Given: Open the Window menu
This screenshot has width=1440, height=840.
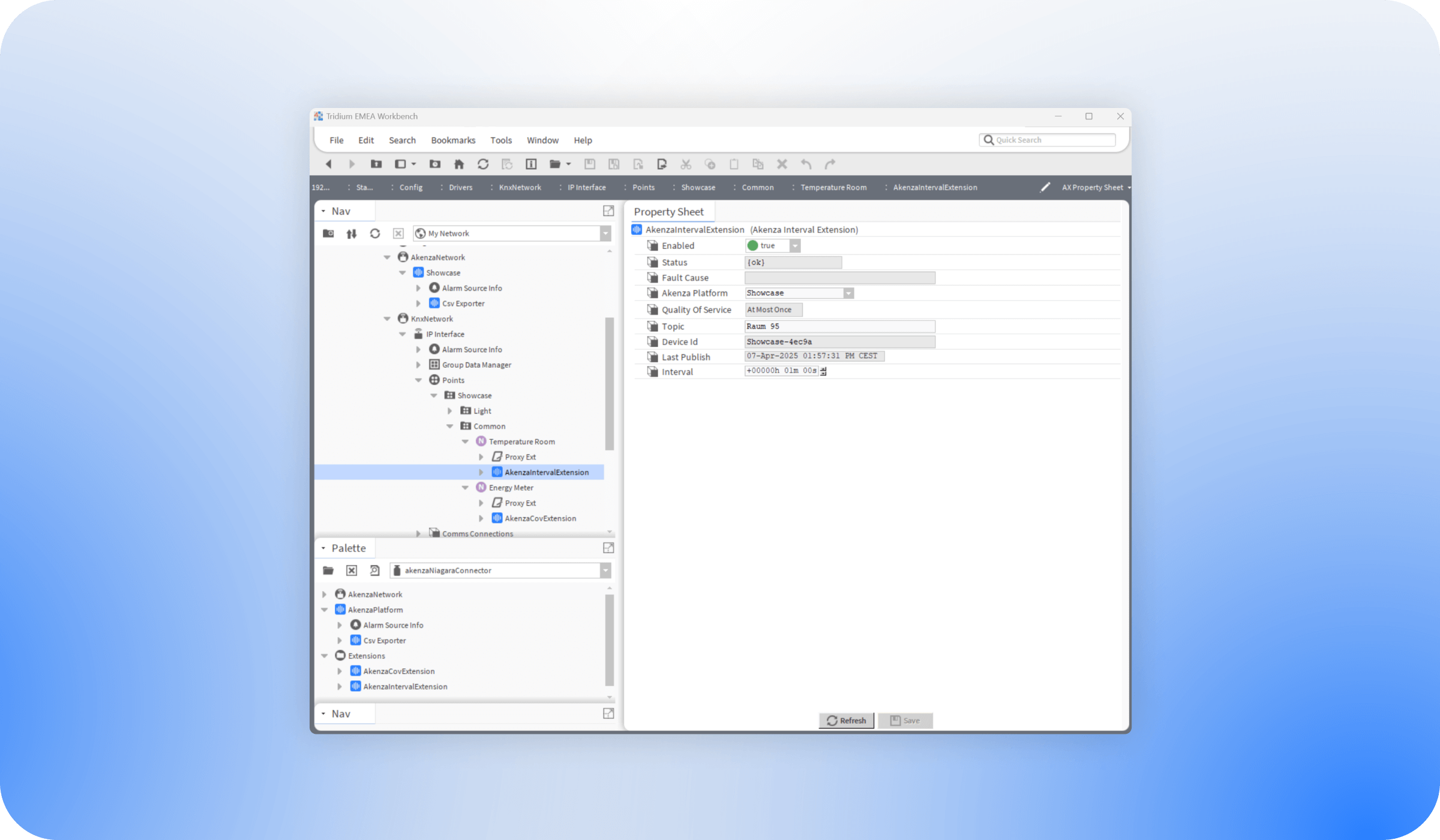Looking at the screenshot, I should click(x=542, y=140).
